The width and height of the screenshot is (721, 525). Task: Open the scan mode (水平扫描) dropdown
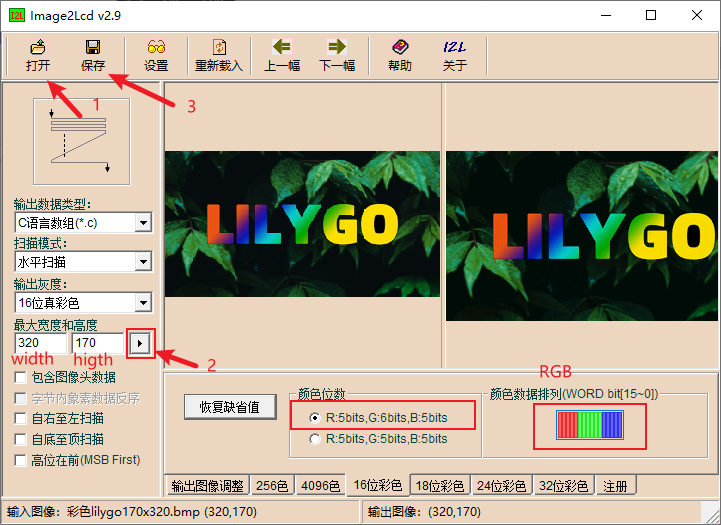[x=143, y=262]
